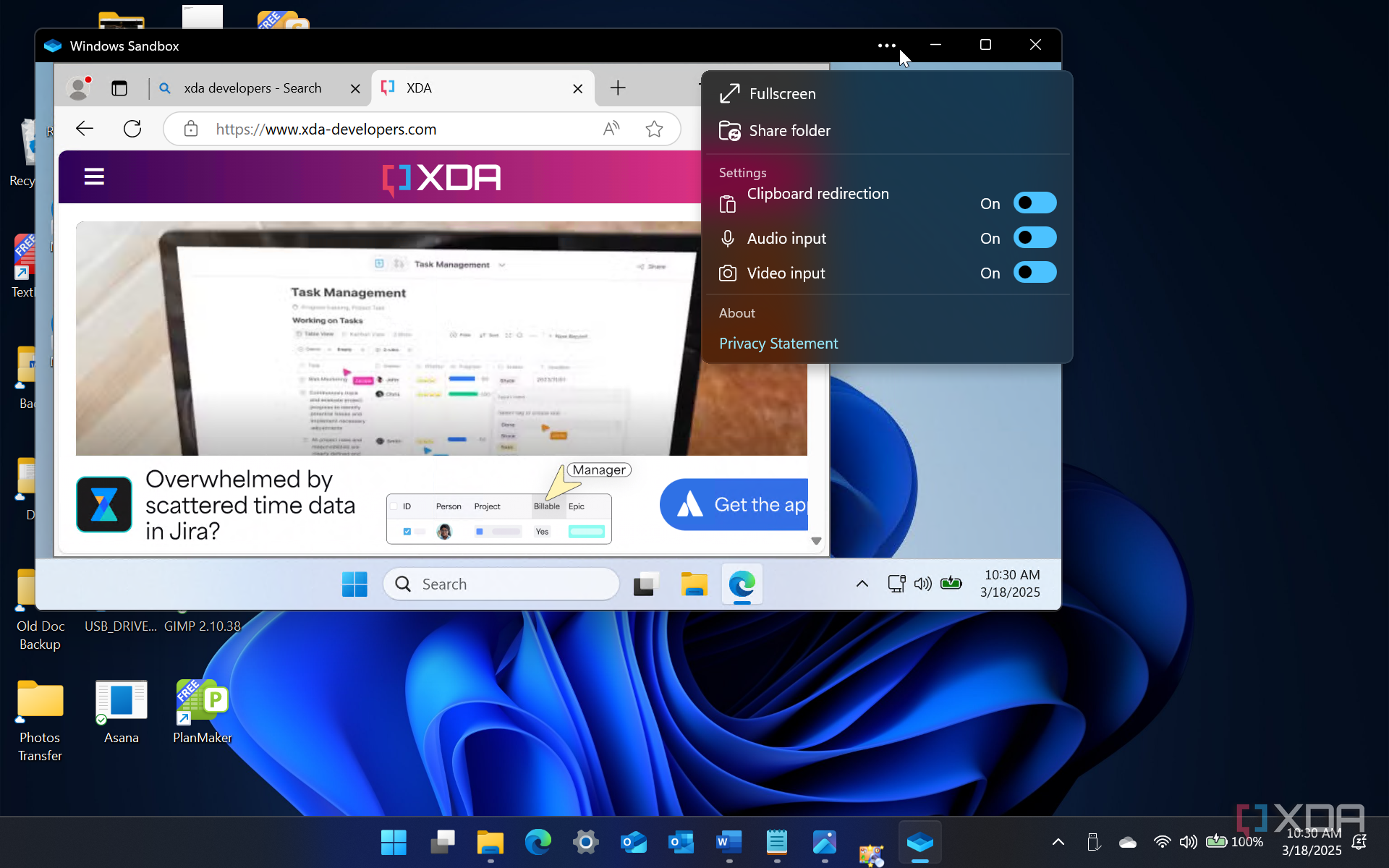Open OneDrive cloud tray icon
The width and height of the screenshot is (1389, 868).
click(x=1128, y=842)
